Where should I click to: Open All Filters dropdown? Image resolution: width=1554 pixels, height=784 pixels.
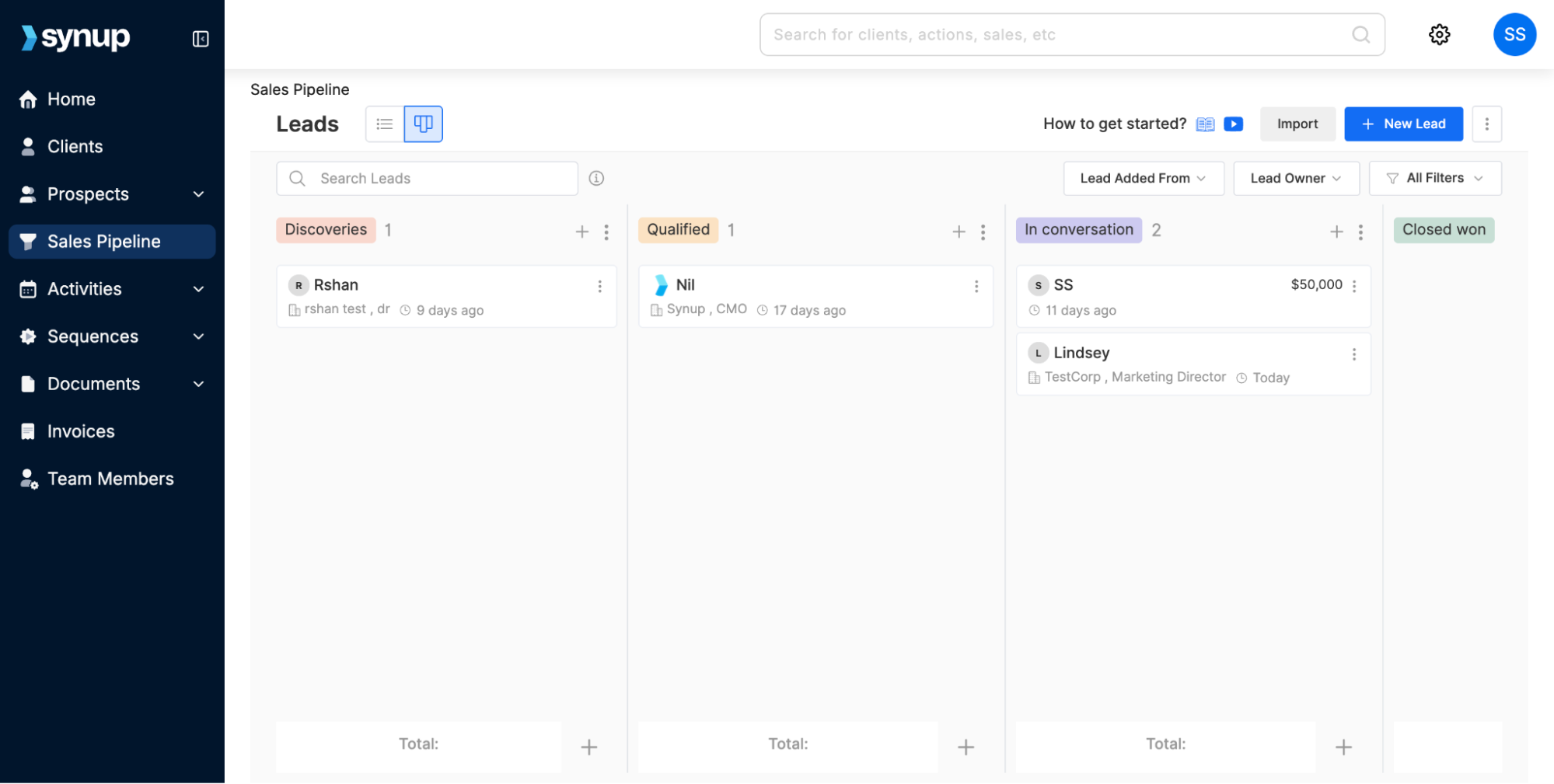[x=1434, y=178]
